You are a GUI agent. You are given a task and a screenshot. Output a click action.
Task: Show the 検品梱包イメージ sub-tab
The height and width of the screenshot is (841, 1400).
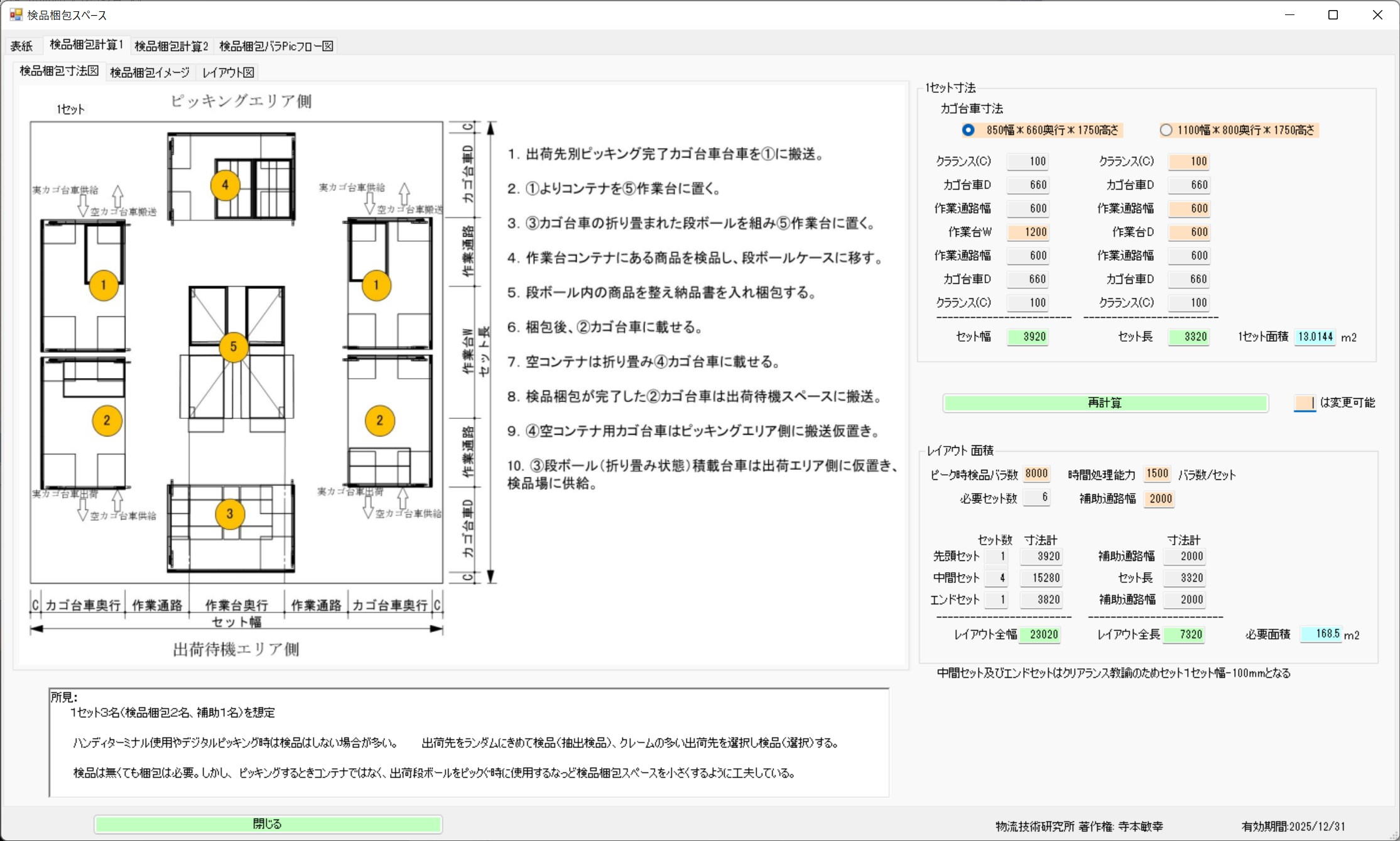[x=149, y=72]
